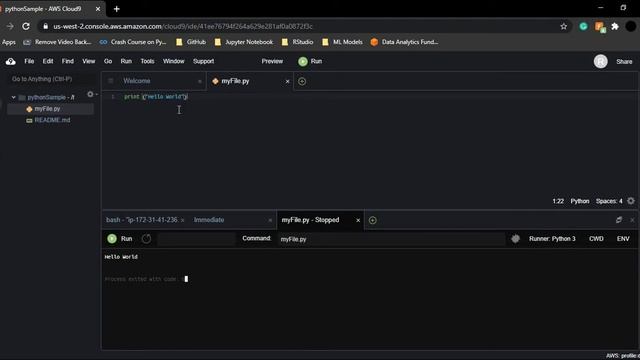The image size is (640, 360).
Task: Open the Runner: Python 3 selector
Action: click(552, 238)
